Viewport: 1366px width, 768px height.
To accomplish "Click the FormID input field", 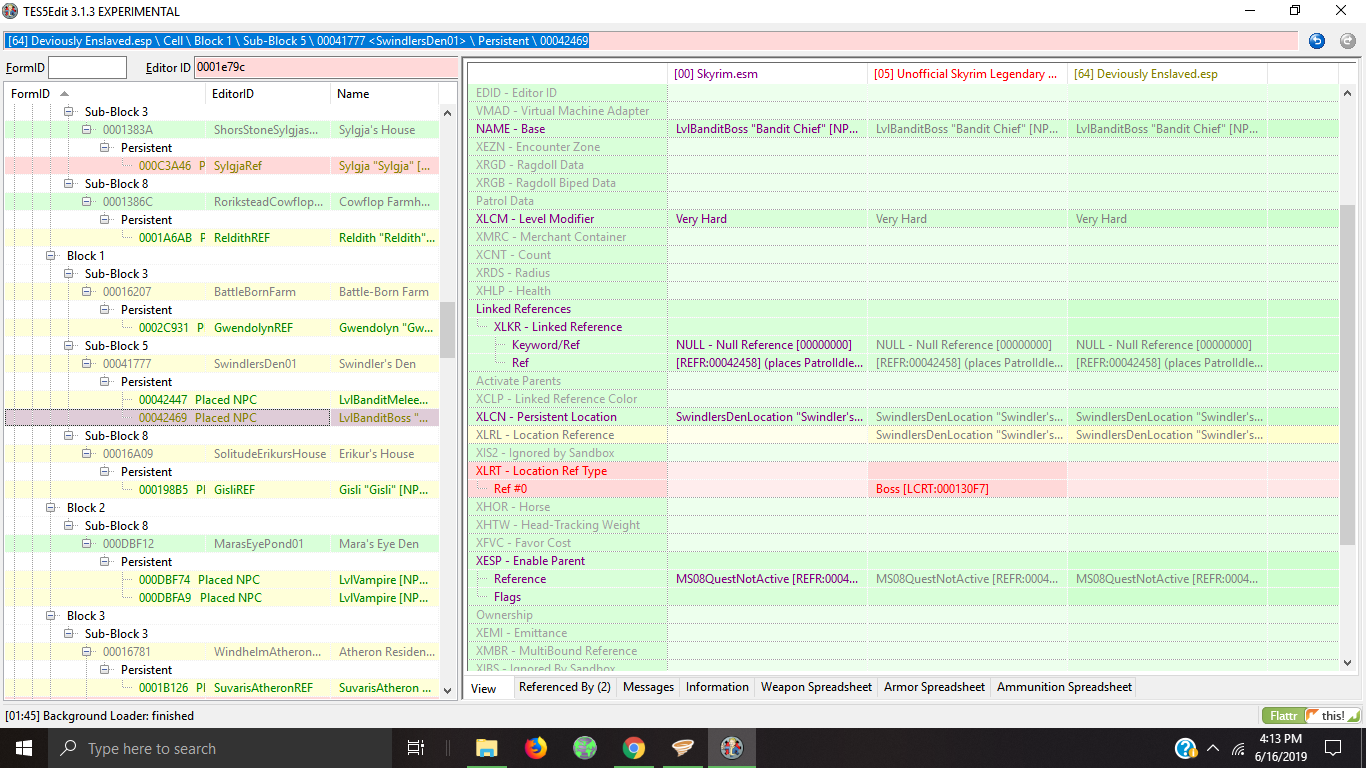I will click(87, 67).
